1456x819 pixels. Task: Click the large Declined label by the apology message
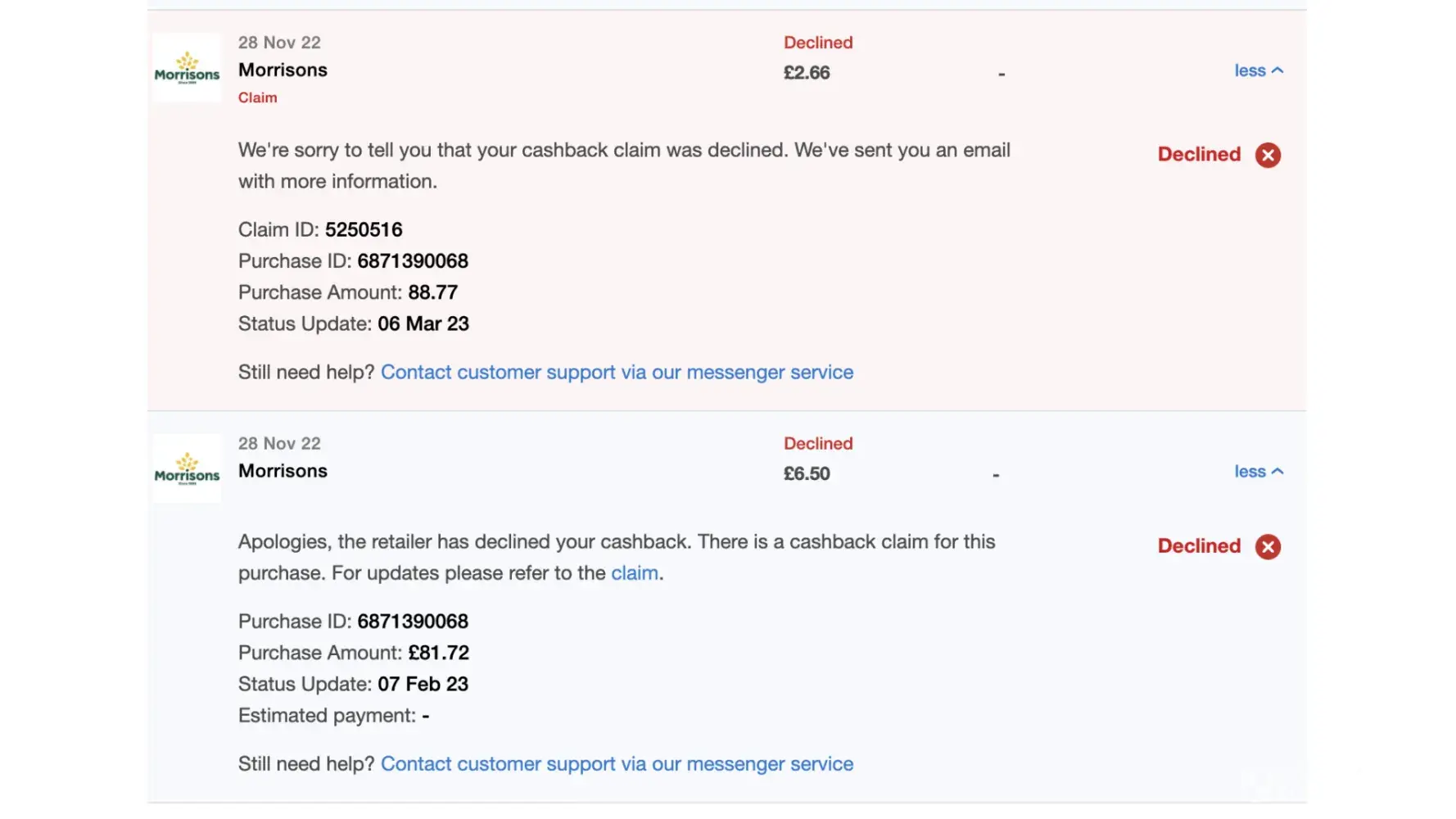coord(1199,546)
